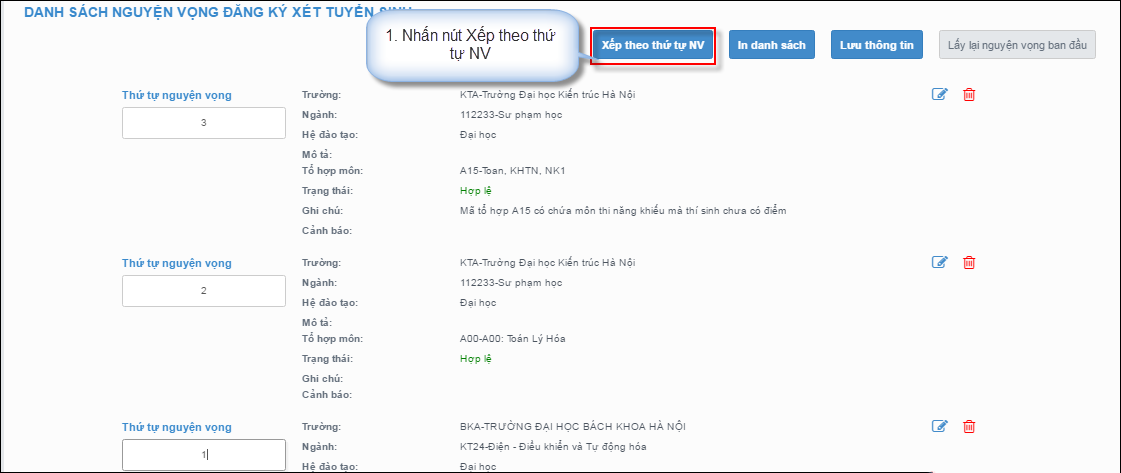The width and height of the screenshot is (1121, 473).
Task: Focus the wish order field containing 3
Action: (x=204, y=123)
